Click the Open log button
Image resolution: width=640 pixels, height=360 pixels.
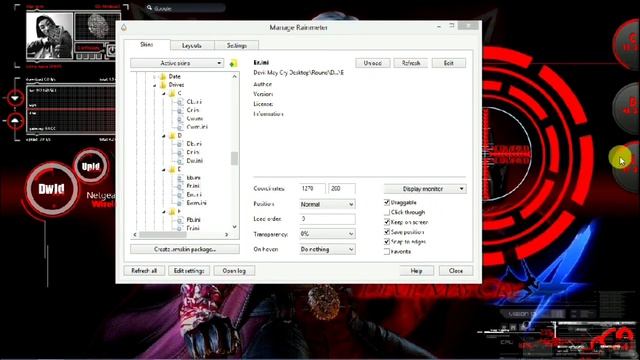click(x=234, y=271)
